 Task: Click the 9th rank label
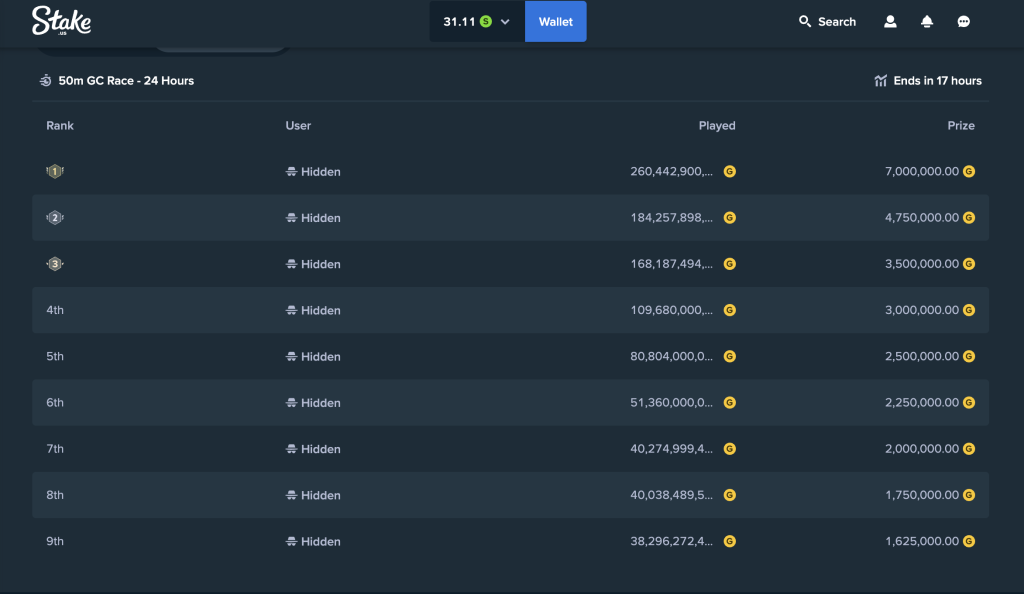tap(55, 542)
